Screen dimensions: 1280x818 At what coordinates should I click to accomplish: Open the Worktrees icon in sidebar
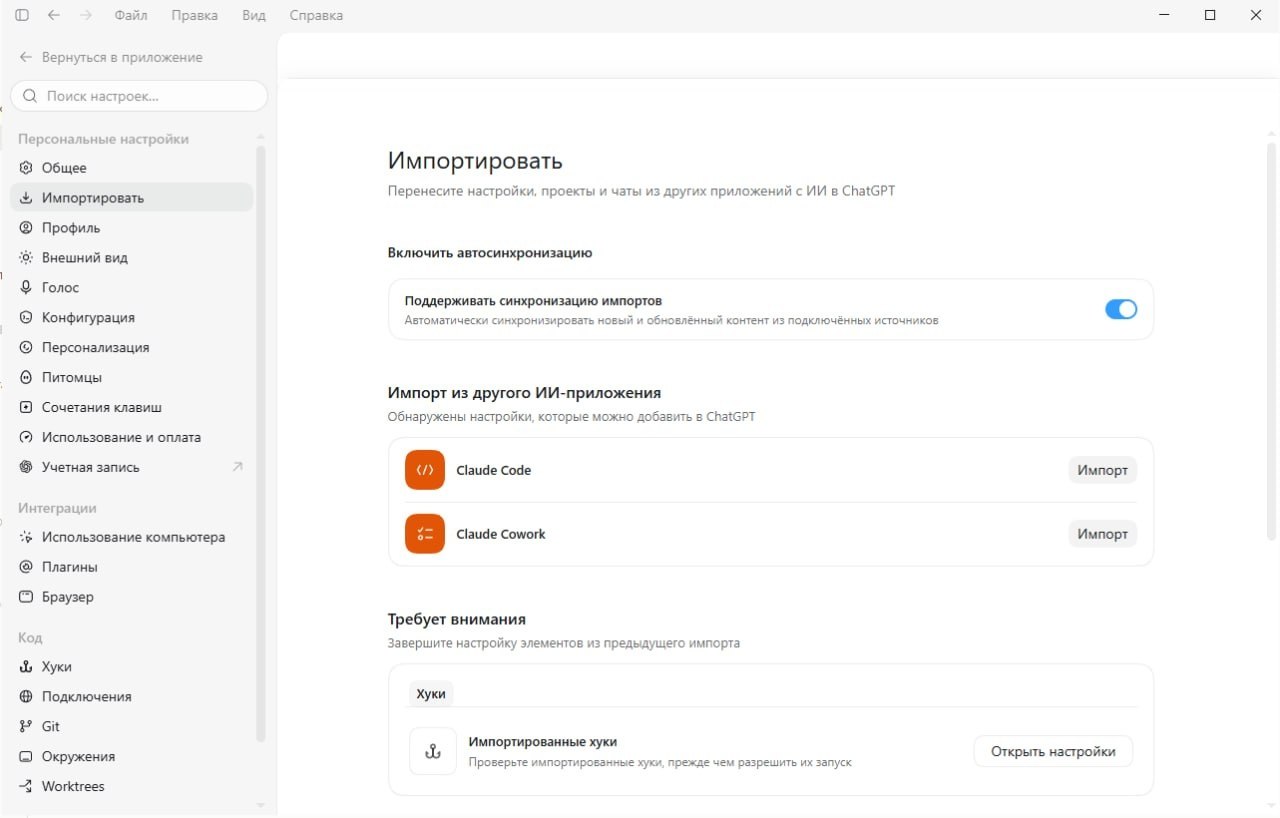[26, 787]
